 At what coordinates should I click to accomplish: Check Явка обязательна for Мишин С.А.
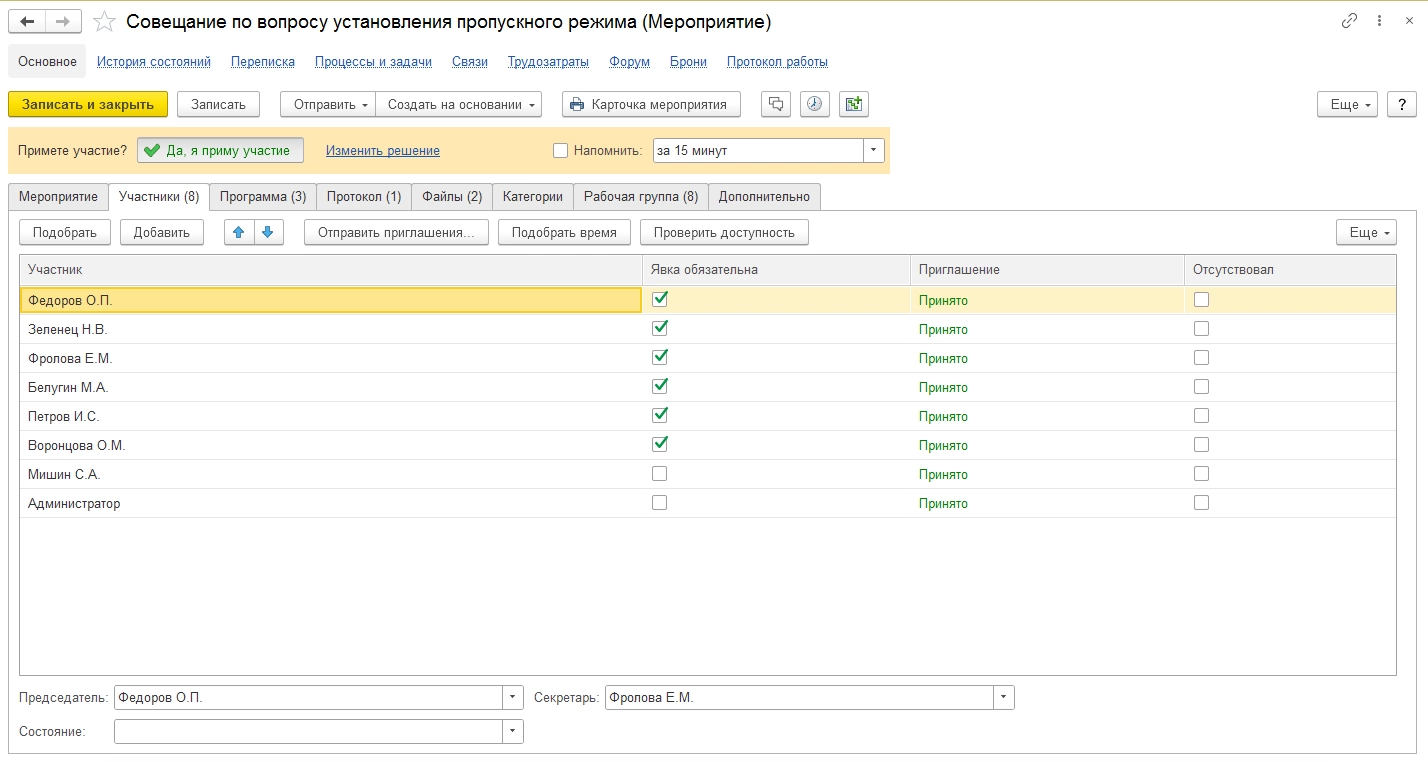pos(659,474)
